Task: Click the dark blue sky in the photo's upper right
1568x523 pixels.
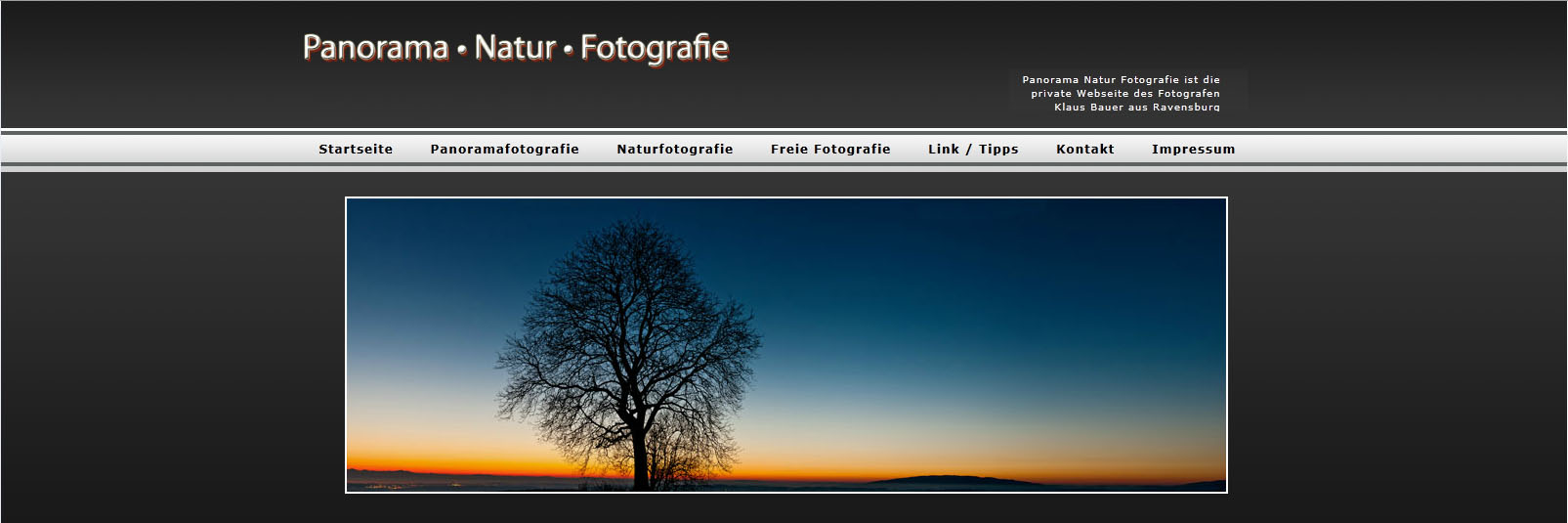Action: [x=1123, y=244]
